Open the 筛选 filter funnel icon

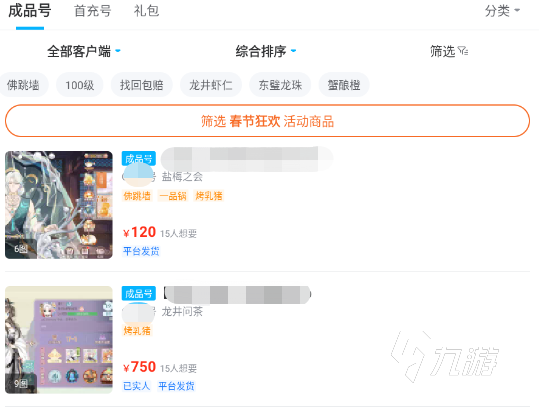[x=463, y=51]
